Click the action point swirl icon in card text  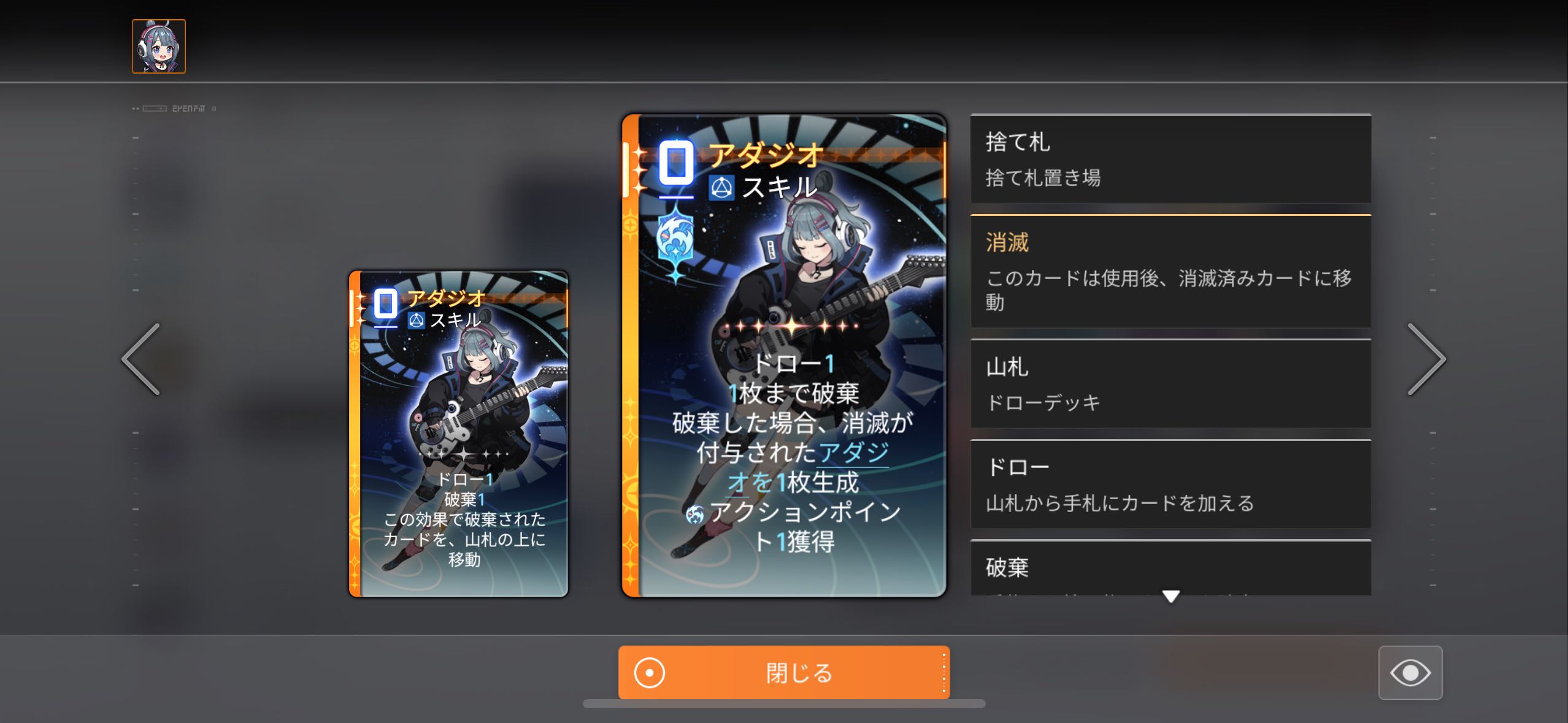pos(695,515)
